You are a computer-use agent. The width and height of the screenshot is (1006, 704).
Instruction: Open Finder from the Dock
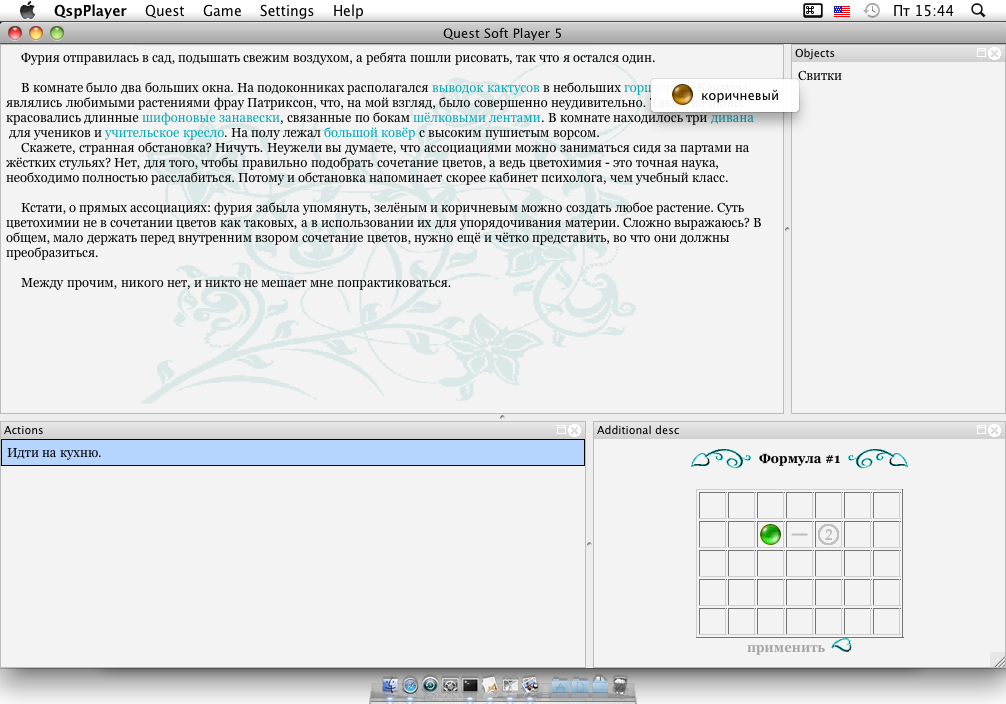pos(388,686)
